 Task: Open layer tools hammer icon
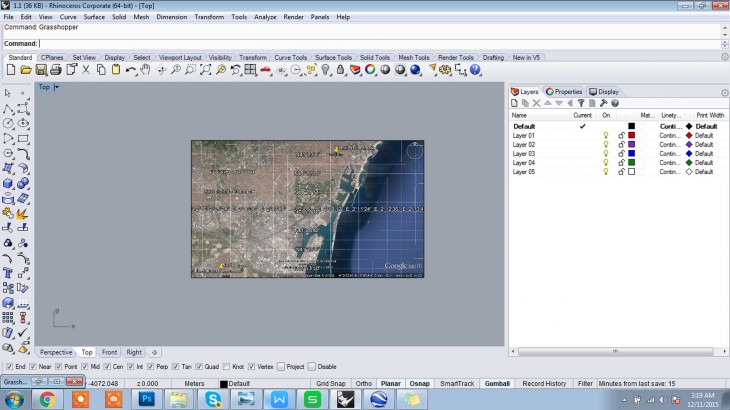click(x=603, y=103)
